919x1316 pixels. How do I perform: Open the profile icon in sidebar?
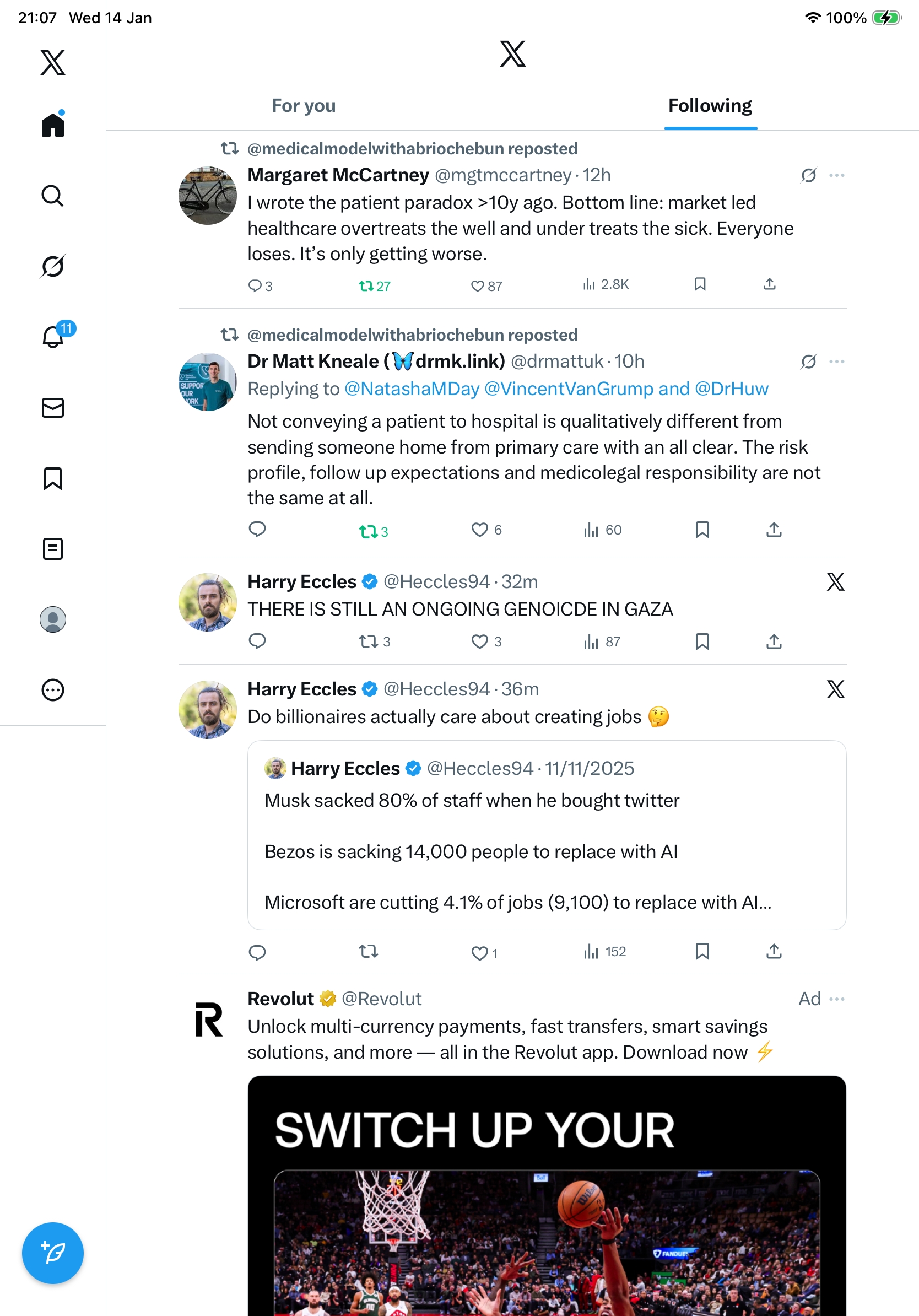click(52, 619)
